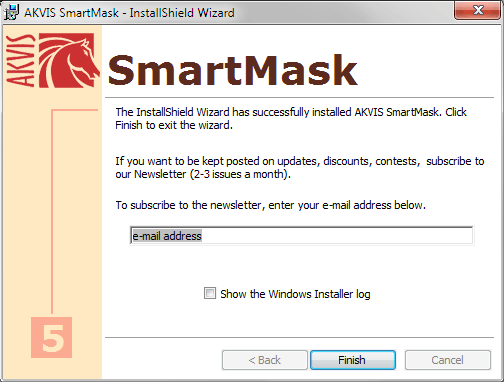Enable Show the Windows Installer log checkbox

tap(210, 293)
